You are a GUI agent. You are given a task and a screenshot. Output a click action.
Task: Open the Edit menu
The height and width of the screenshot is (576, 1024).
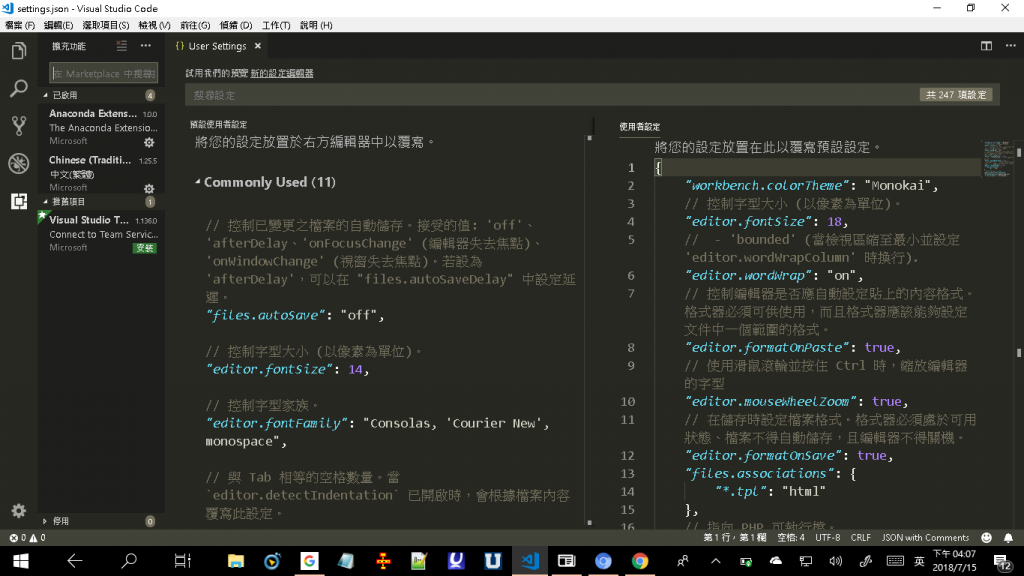coord(58,25)
